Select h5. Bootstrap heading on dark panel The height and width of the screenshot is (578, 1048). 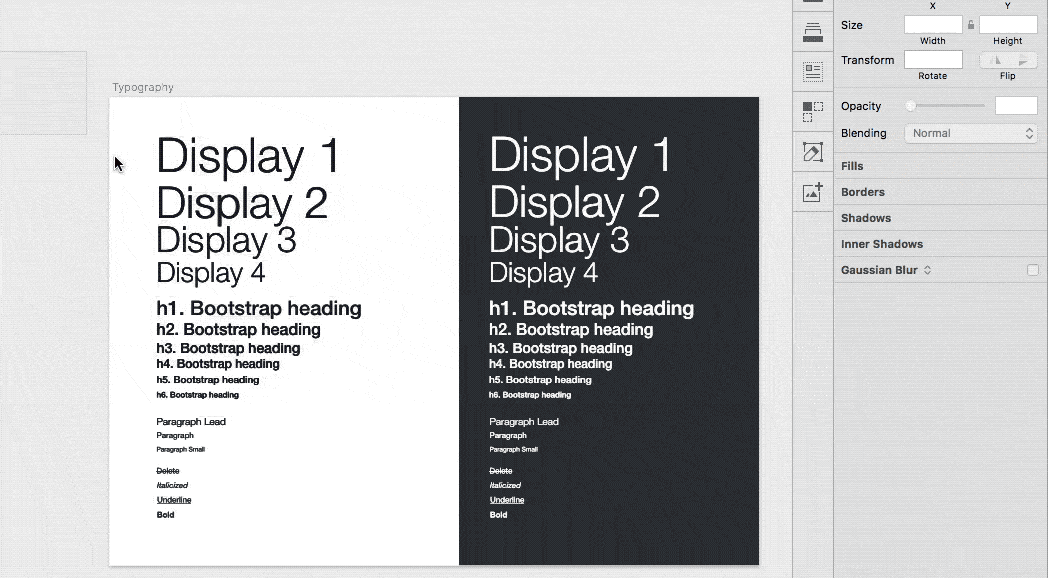[x=540, y=380]
